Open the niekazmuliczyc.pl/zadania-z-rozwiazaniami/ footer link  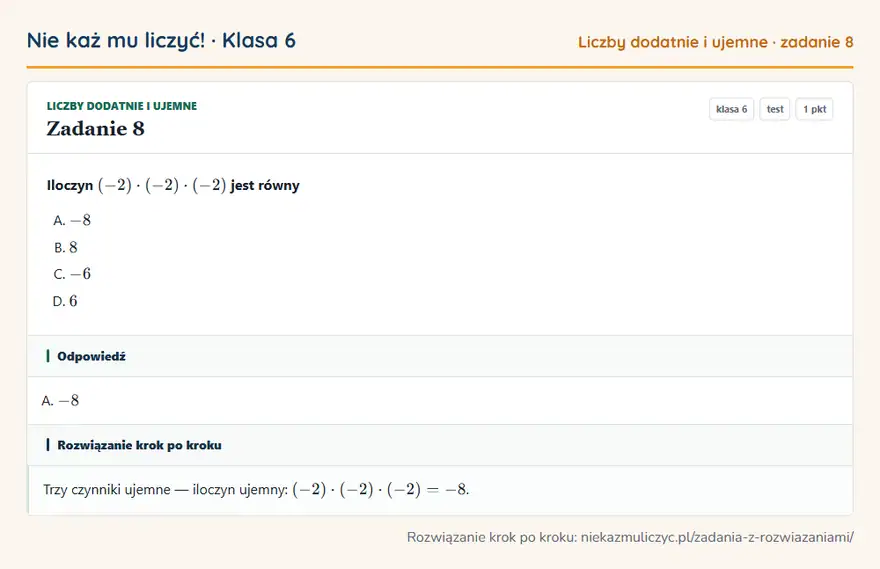(717, 538)
